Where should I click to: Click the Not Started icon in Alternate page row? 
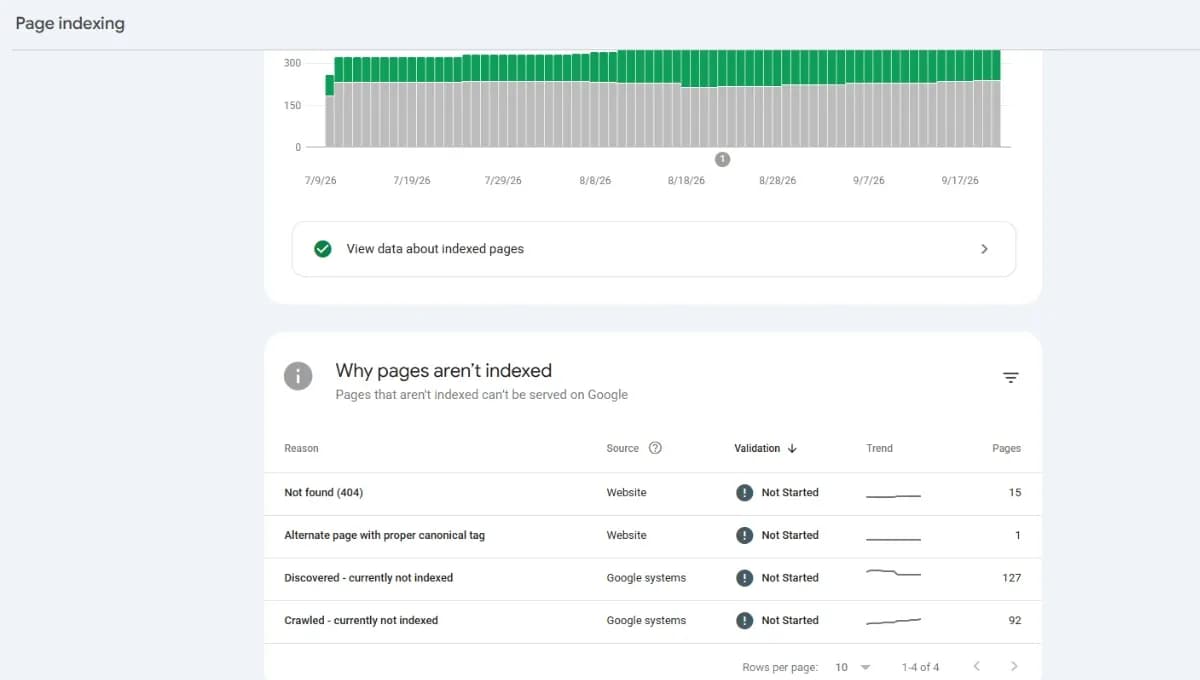(x=744, y=535)
